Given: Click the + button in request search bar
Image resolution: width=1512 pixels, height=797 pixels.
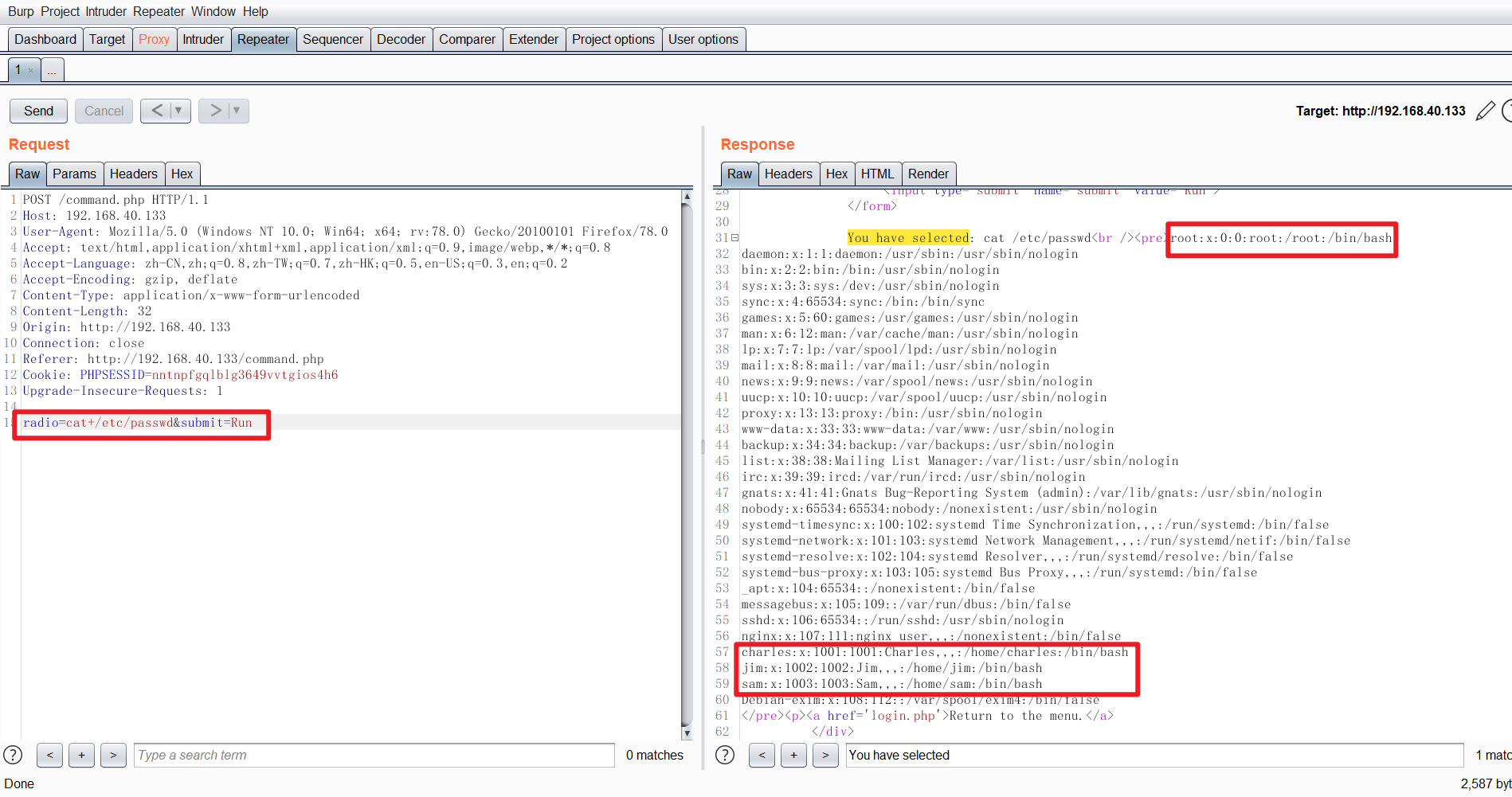Looking at the screenshot, I should click(x=81, y=755).
